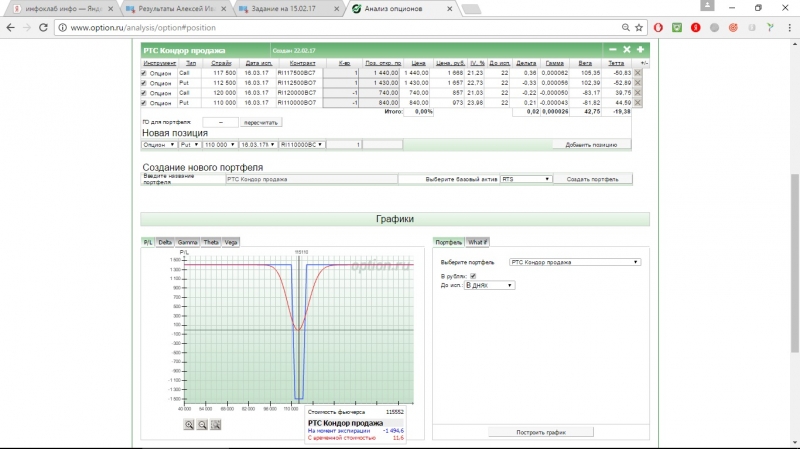The width and height of the screenshot is (800, 449).
Task: Toggle the 'В рублях' checkbox
Action: [473, 275]
